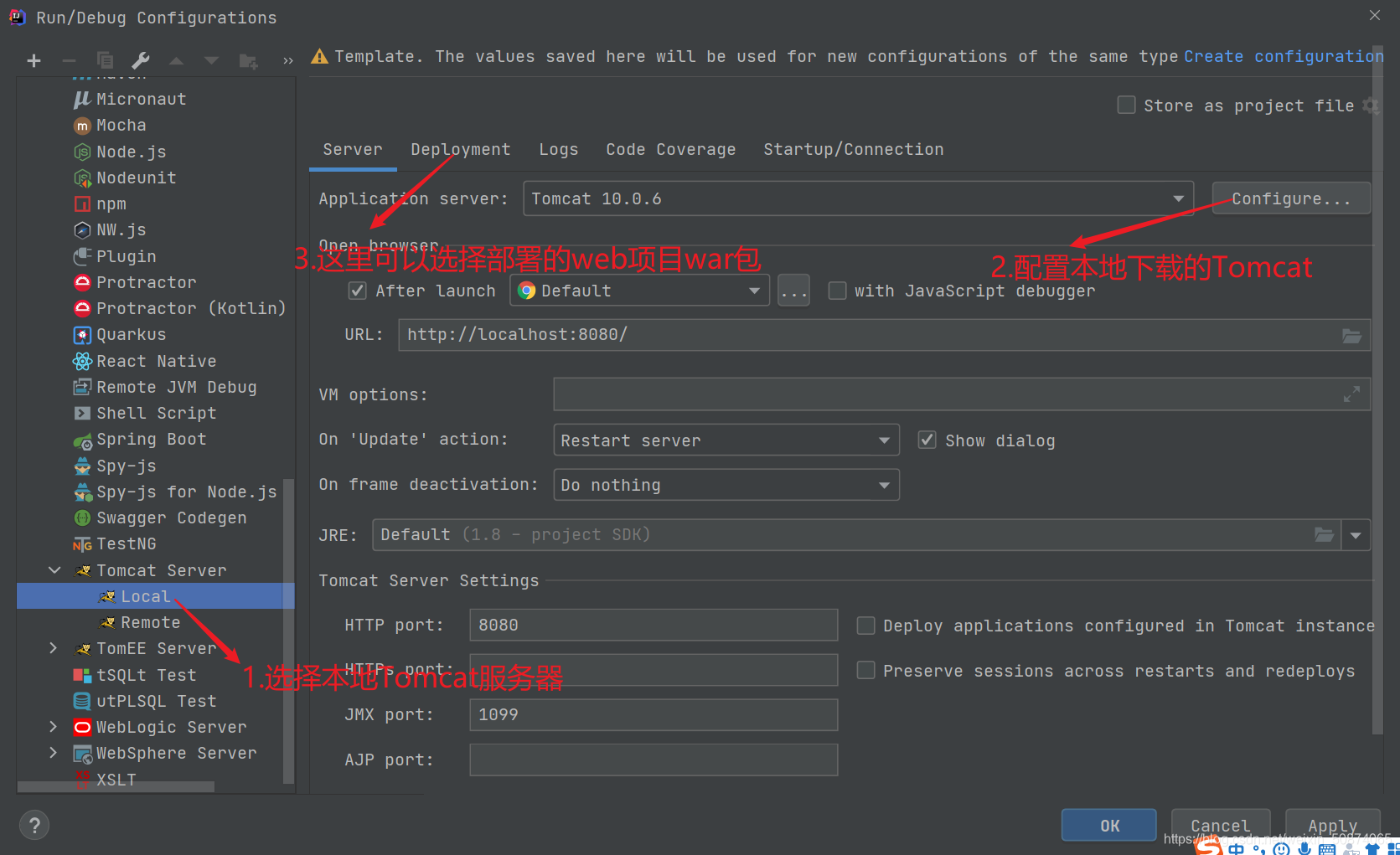Open the help question mark button
Screen dimensions: 1400x855
coord(34,826)
